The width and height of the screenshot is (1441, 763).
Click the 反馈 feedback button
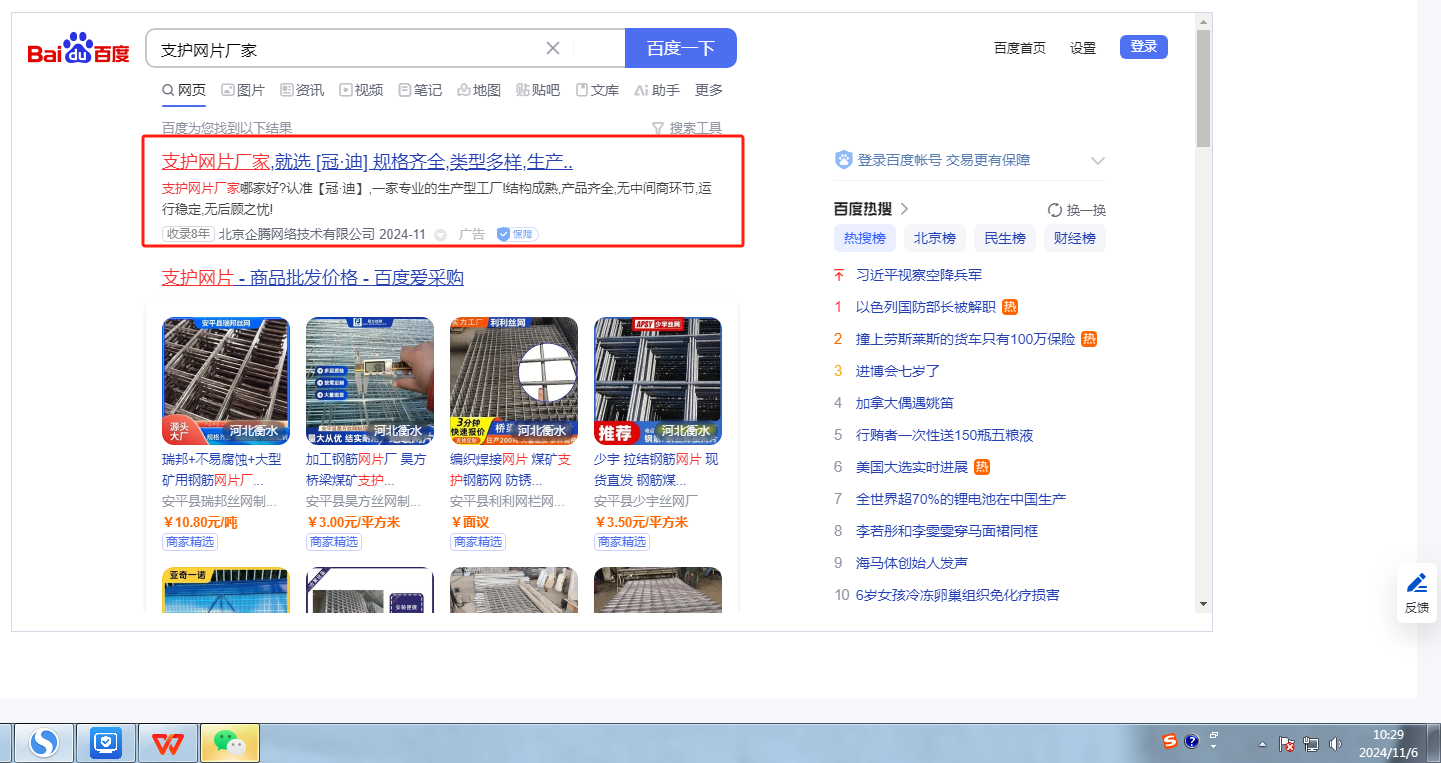pyautogui.click(x=1417, y=593)
